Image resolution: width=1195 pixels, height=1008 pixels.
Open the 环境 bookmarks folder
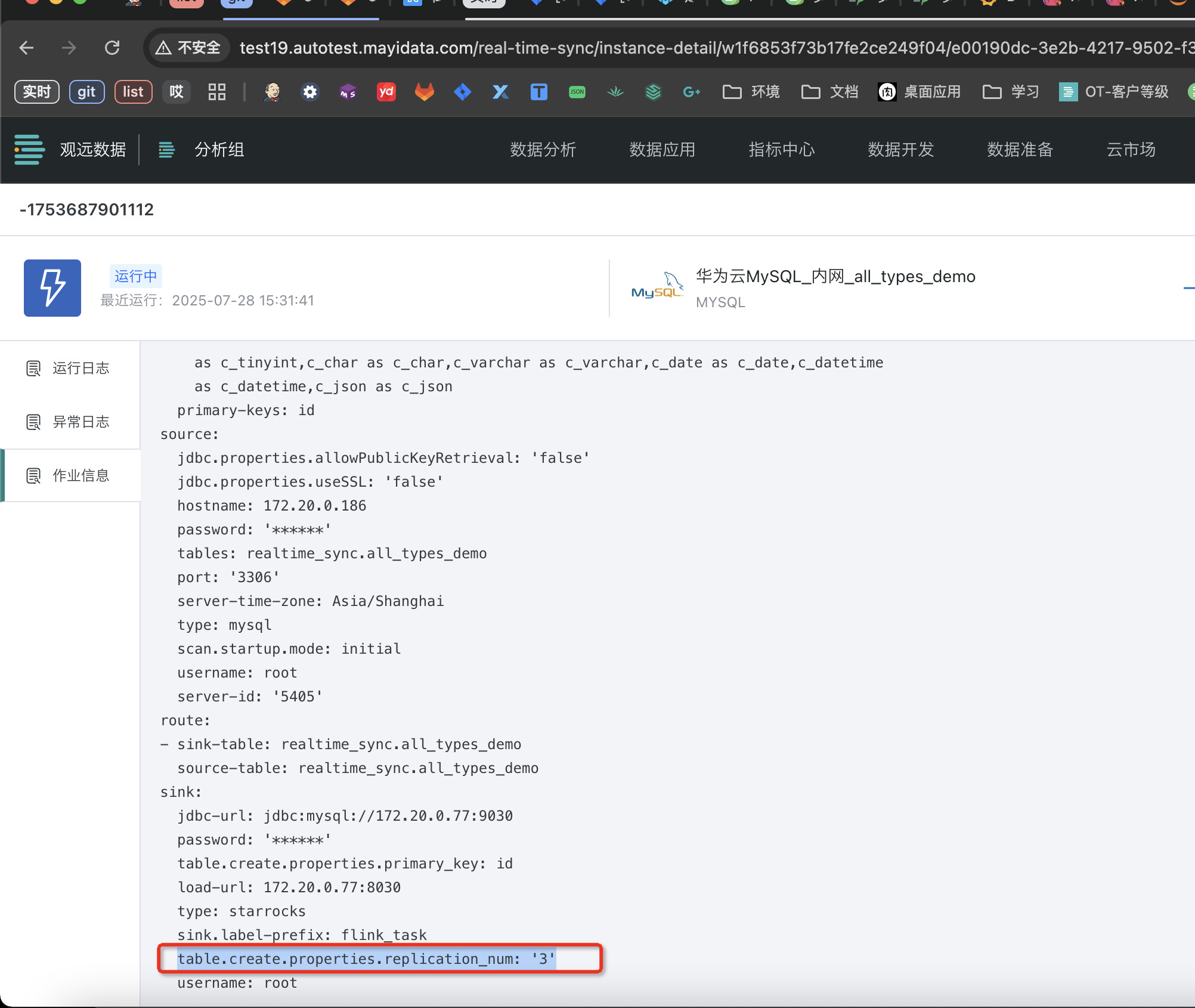(x=751, y=92)
